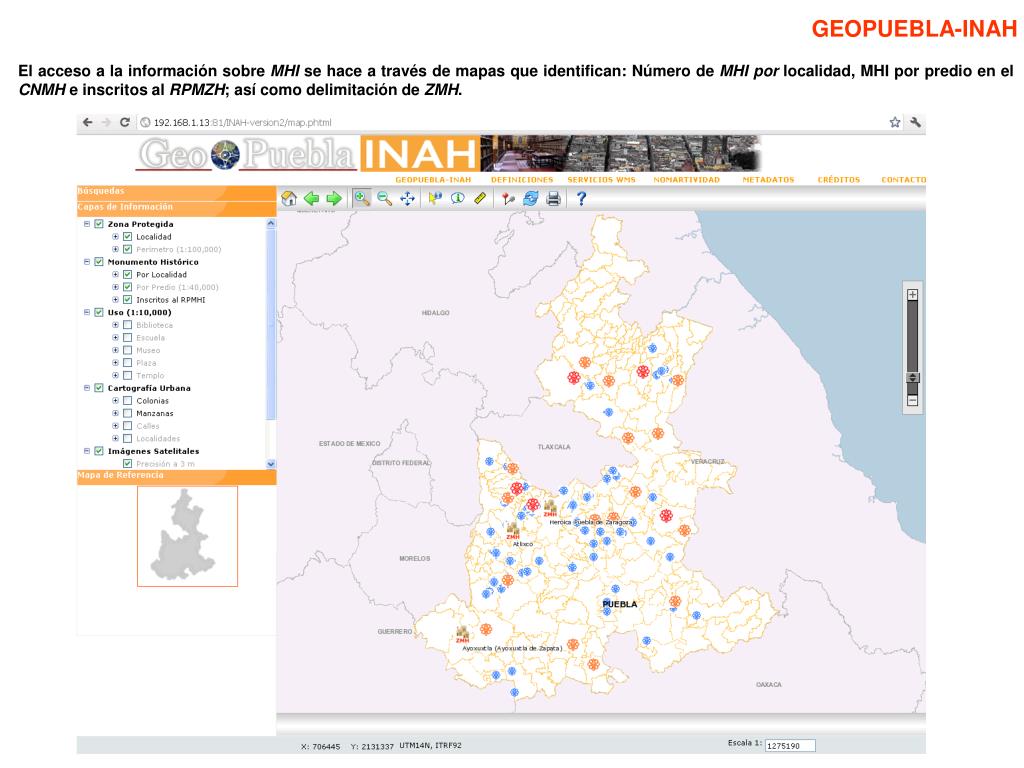Expand Inscritos al RPMHI legend
Viewport: 1024px width, 768px height.
(115, 300)
